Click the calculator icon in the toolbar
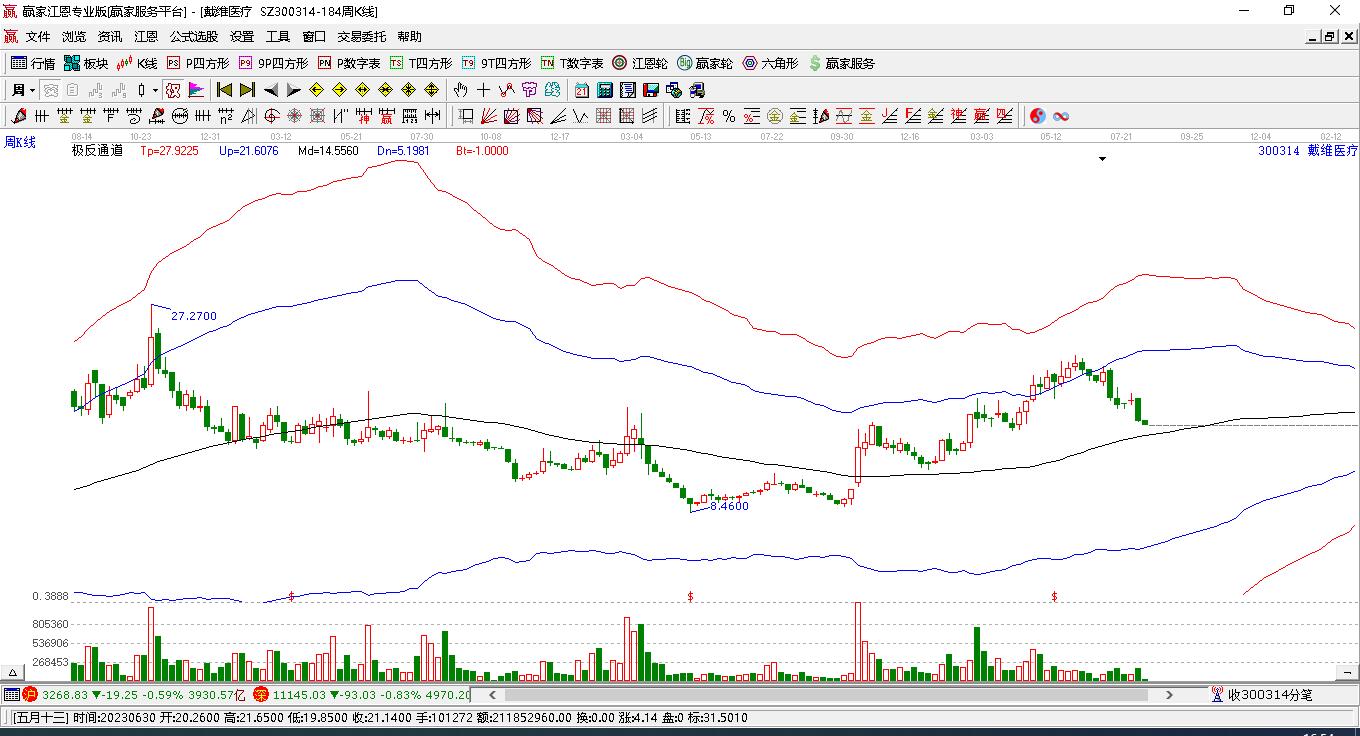The width and height of the screenshot is (1360, 736). [605, 90]
